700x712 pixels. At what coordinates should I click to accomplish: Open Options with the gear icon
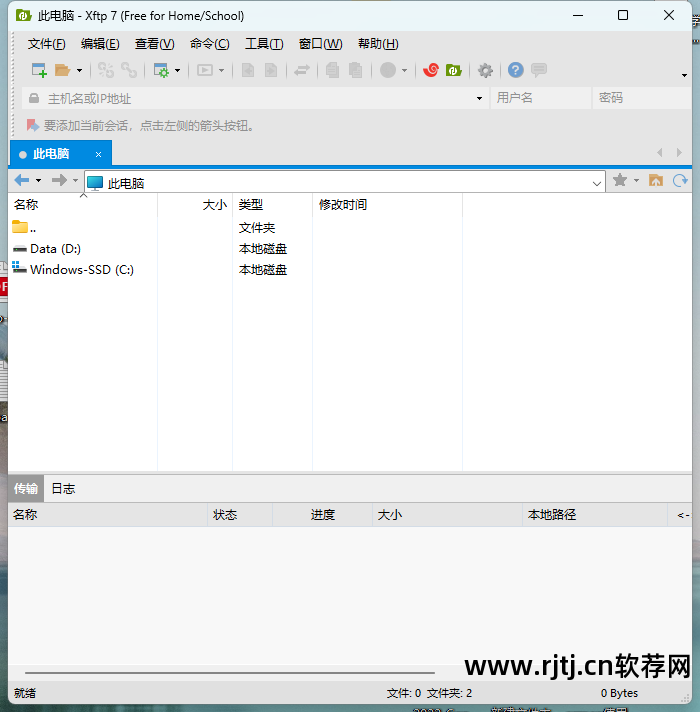[485, 70]
